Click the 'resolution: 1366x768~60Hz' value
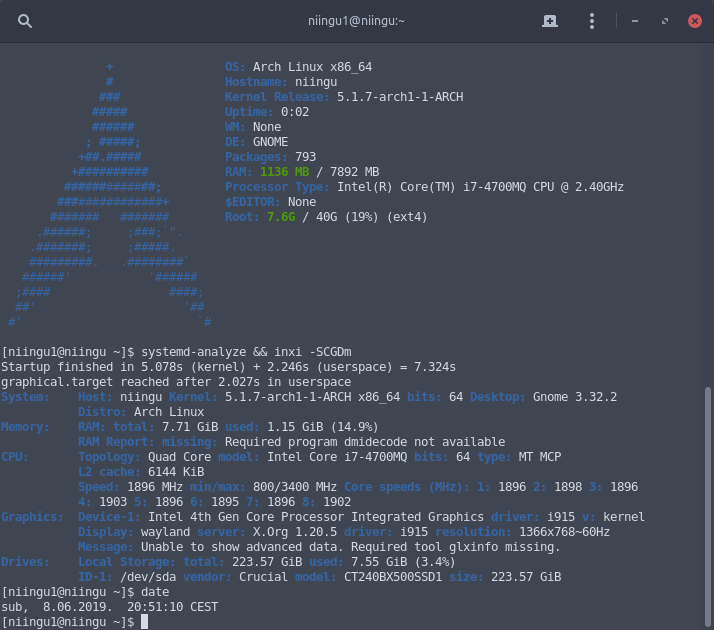The width and height of the screenshot is (714, 630). [522, 532]
